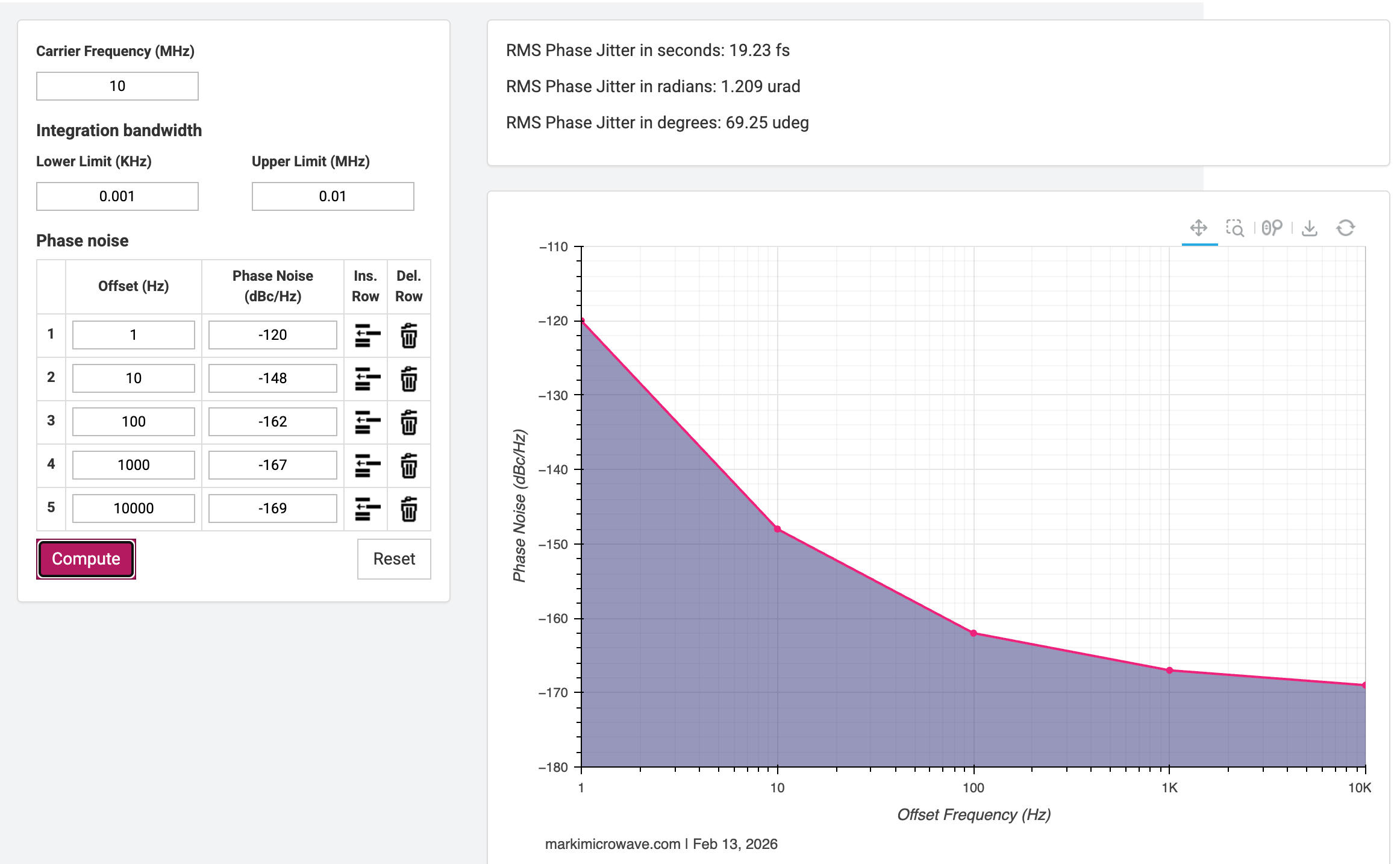
Task: Insert a row after row 3
Action: coord(367,422)
